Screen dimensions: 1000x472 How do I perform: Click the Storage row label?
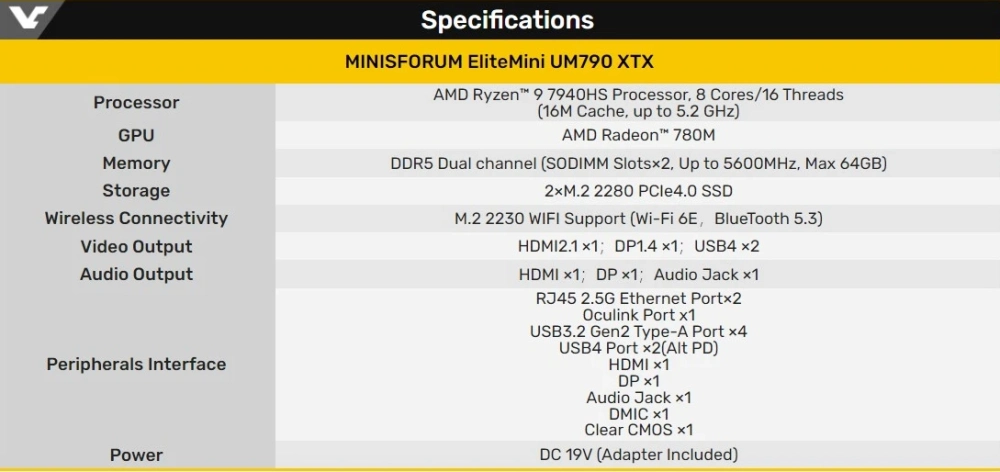pos(136,191)
